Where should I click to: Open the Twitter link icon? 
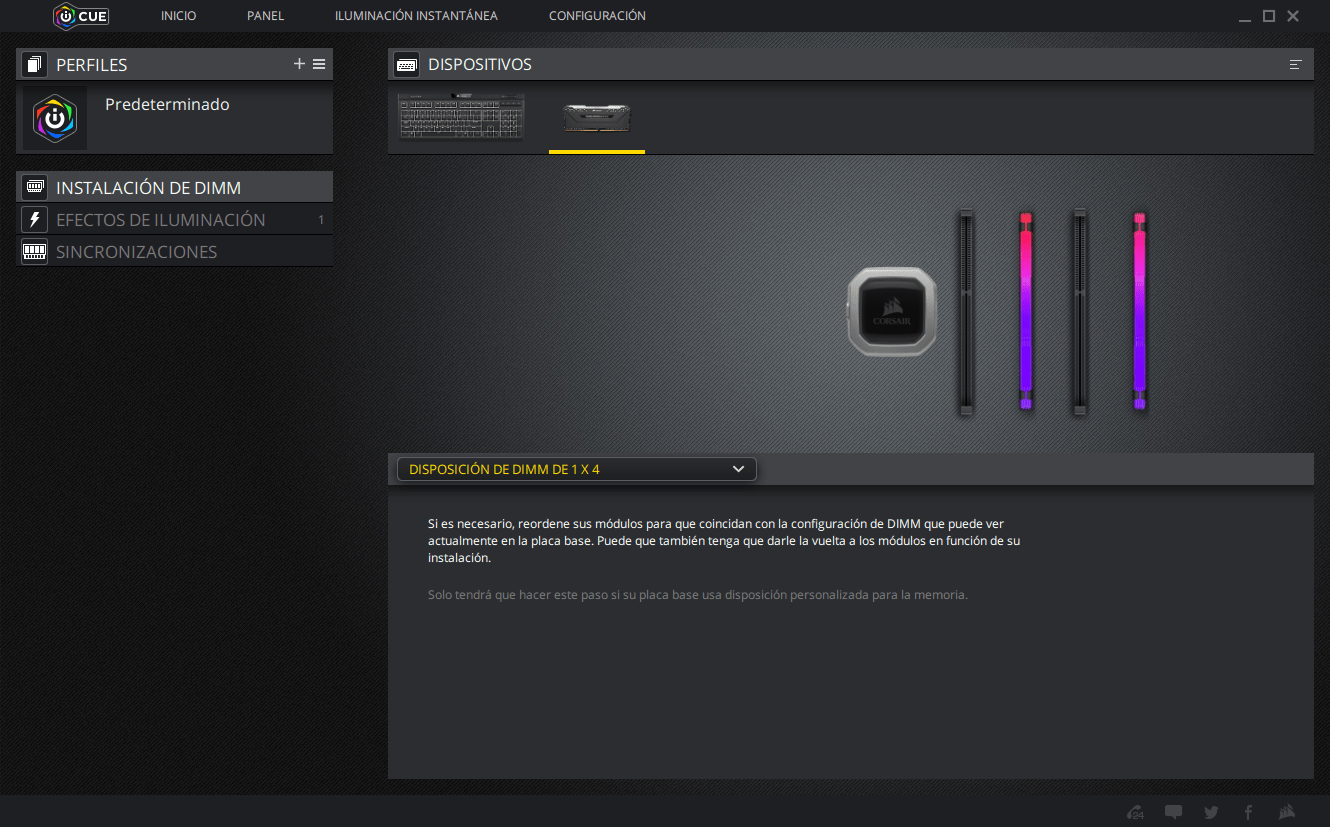(x=1211, y=812)
